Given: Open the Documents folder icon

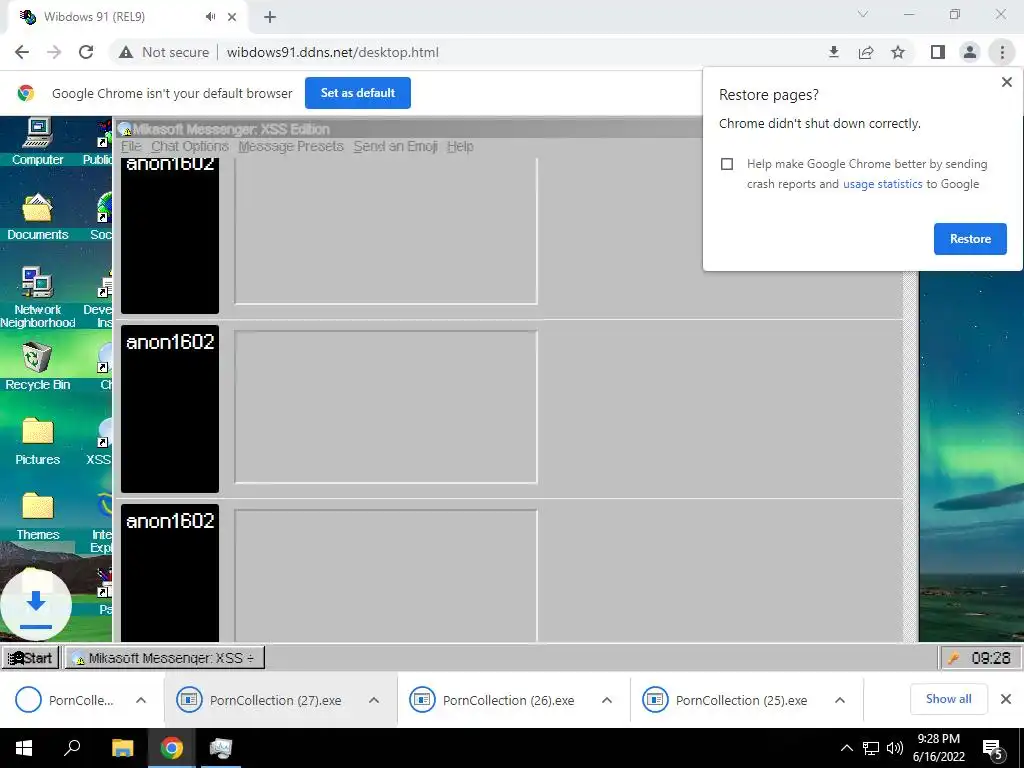Looking at the screenshot, I should pos(37,216).
